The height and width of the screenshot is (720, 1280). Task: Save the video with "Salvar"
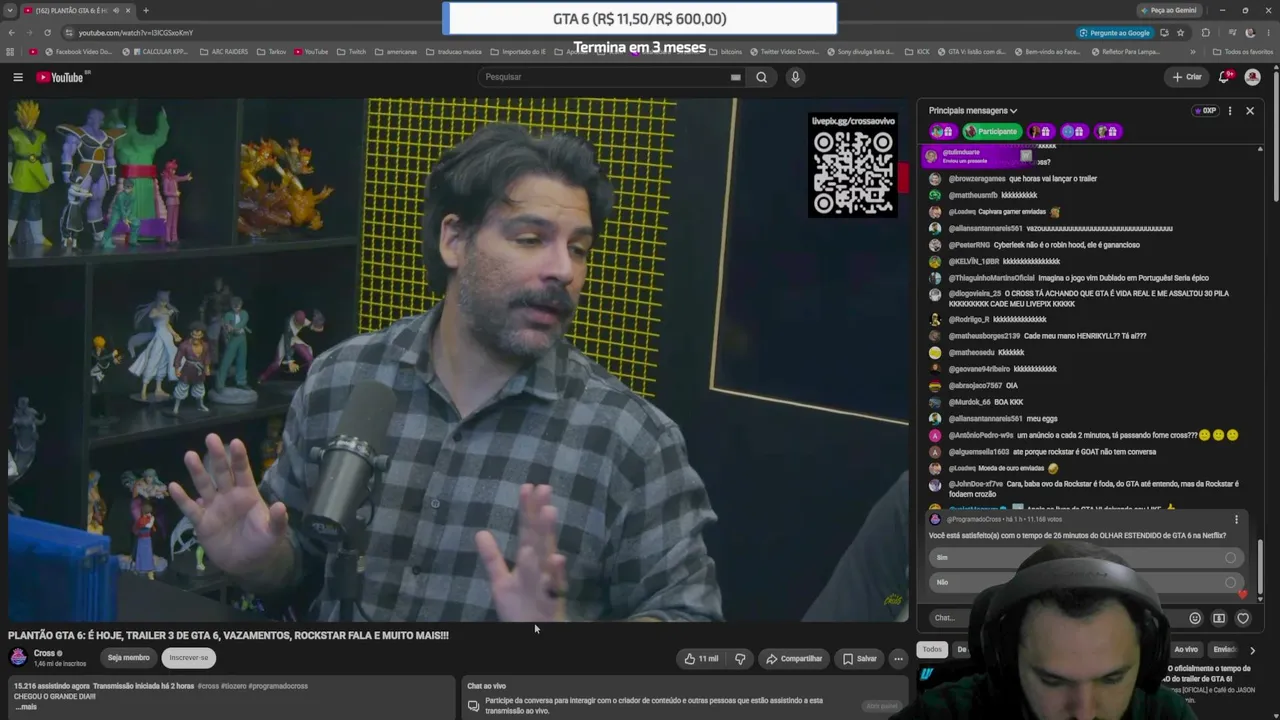click(859, 658)
